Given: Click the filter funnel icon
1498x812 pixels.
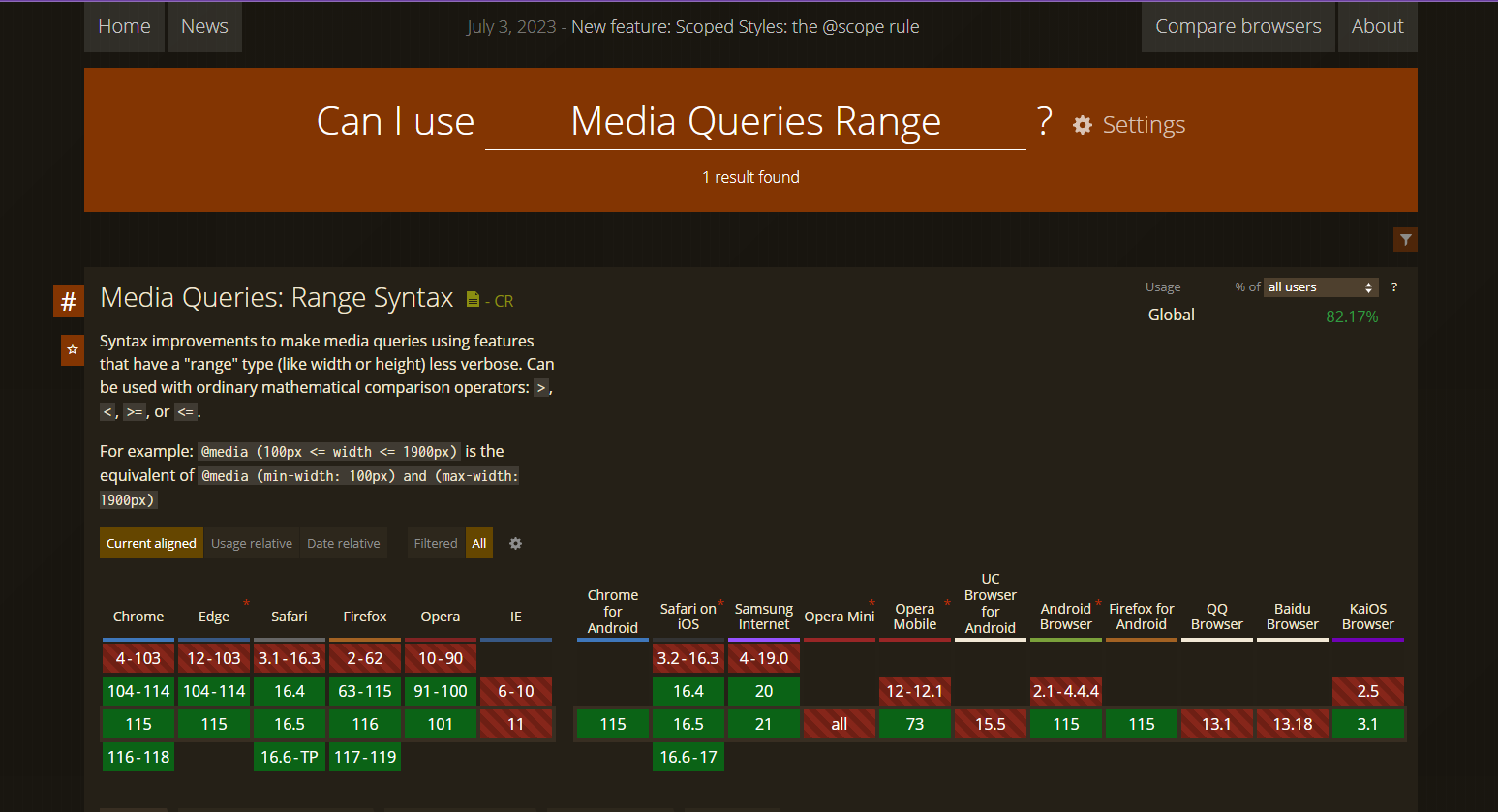Looking at the screenshot, I should (x=1405, y=240).
